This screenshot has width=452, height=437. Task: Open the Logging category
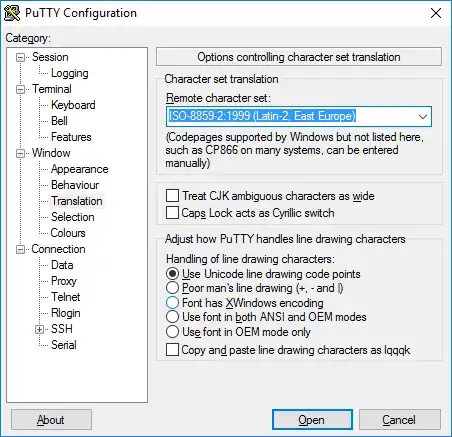(x=70, y=73)
